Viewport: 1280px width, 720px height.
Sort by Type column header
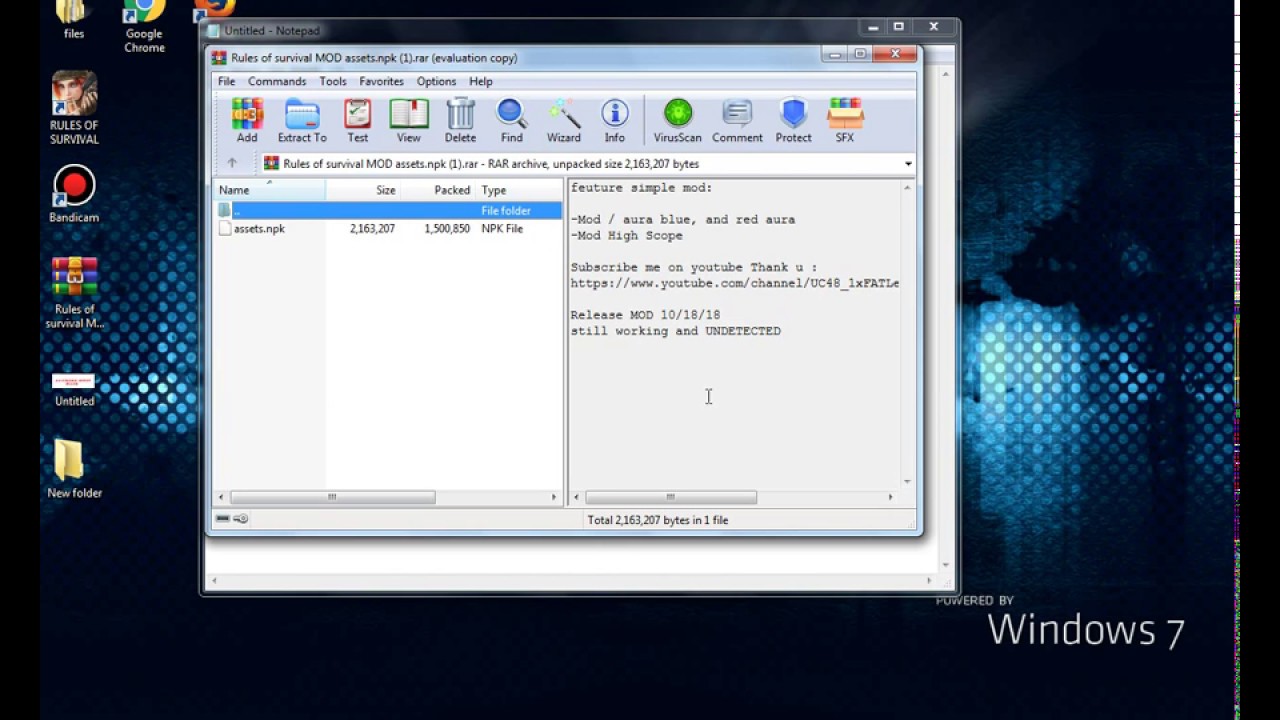click(518, 190)
